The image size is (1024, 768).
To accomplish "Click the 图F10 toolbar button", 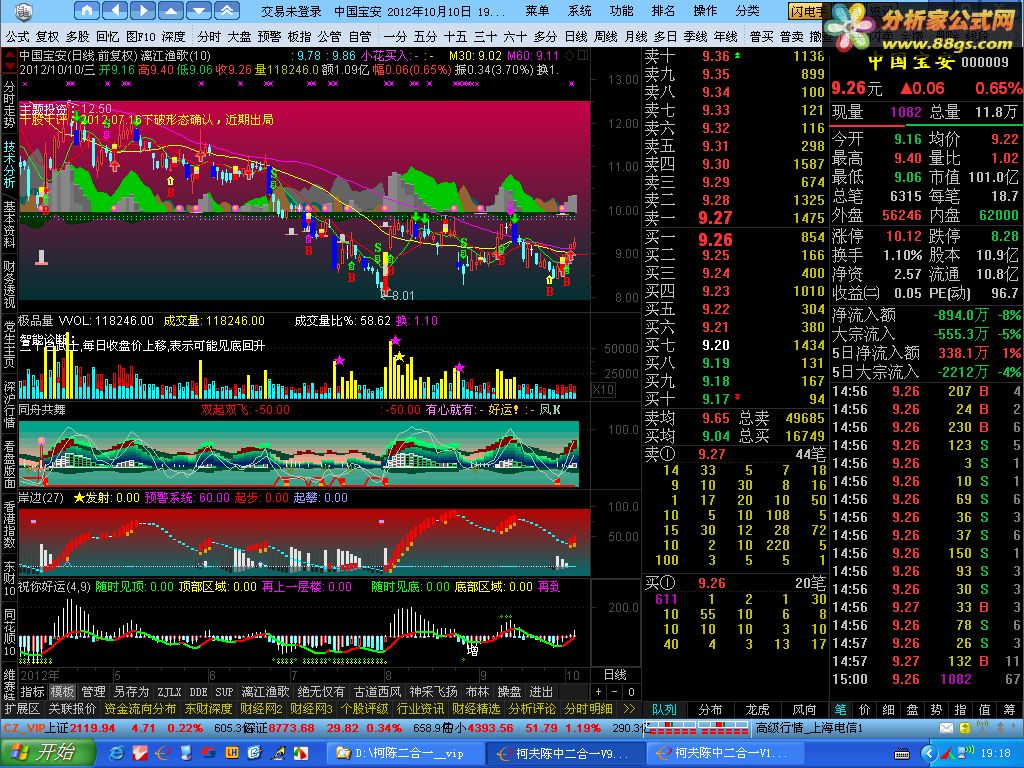I will 140,37.
